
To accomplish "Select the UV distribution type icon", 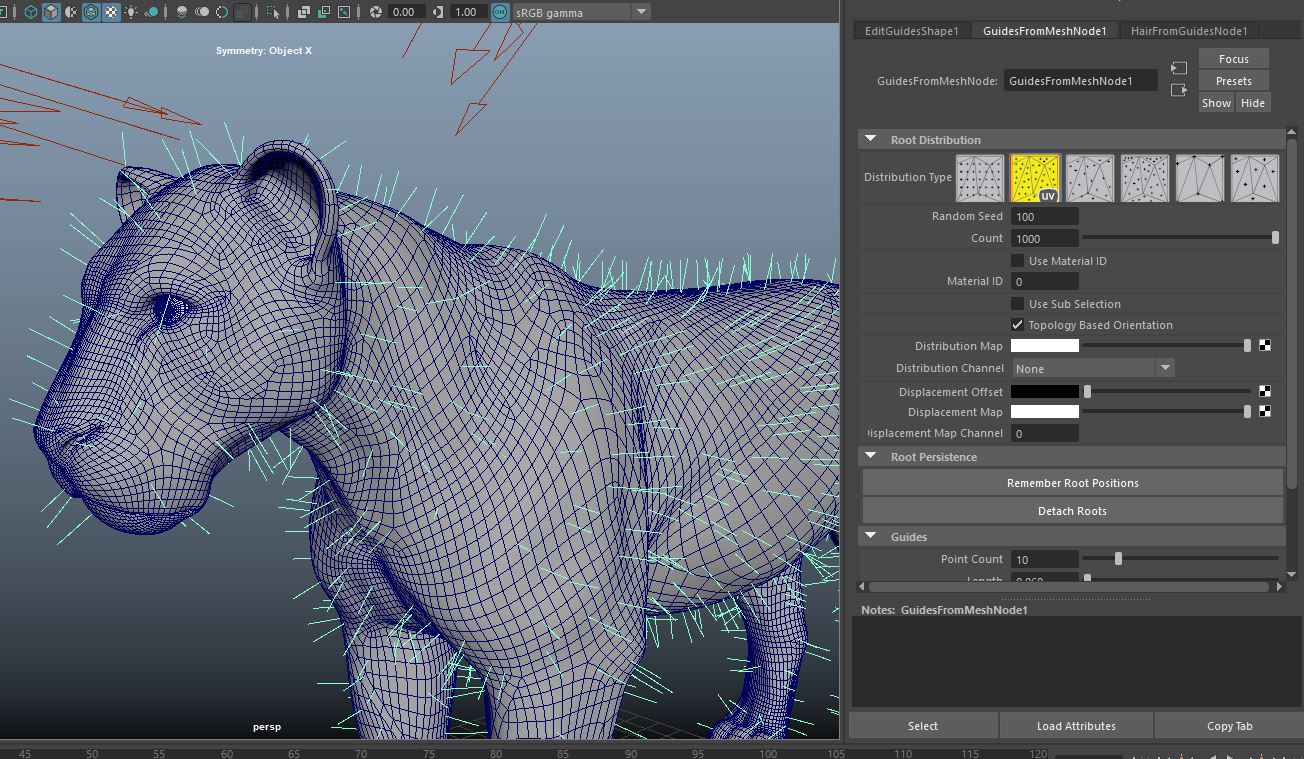I will point(1034,178).
